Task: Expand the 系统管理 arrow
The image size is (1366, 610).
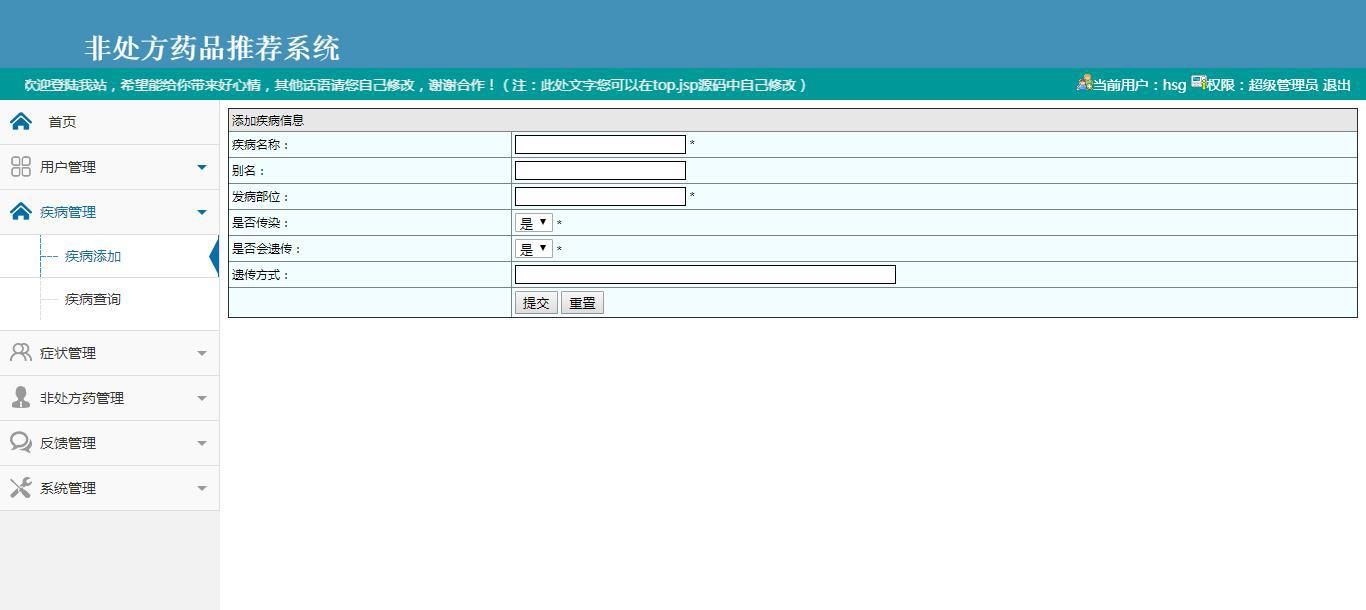Action: [202, 488]
